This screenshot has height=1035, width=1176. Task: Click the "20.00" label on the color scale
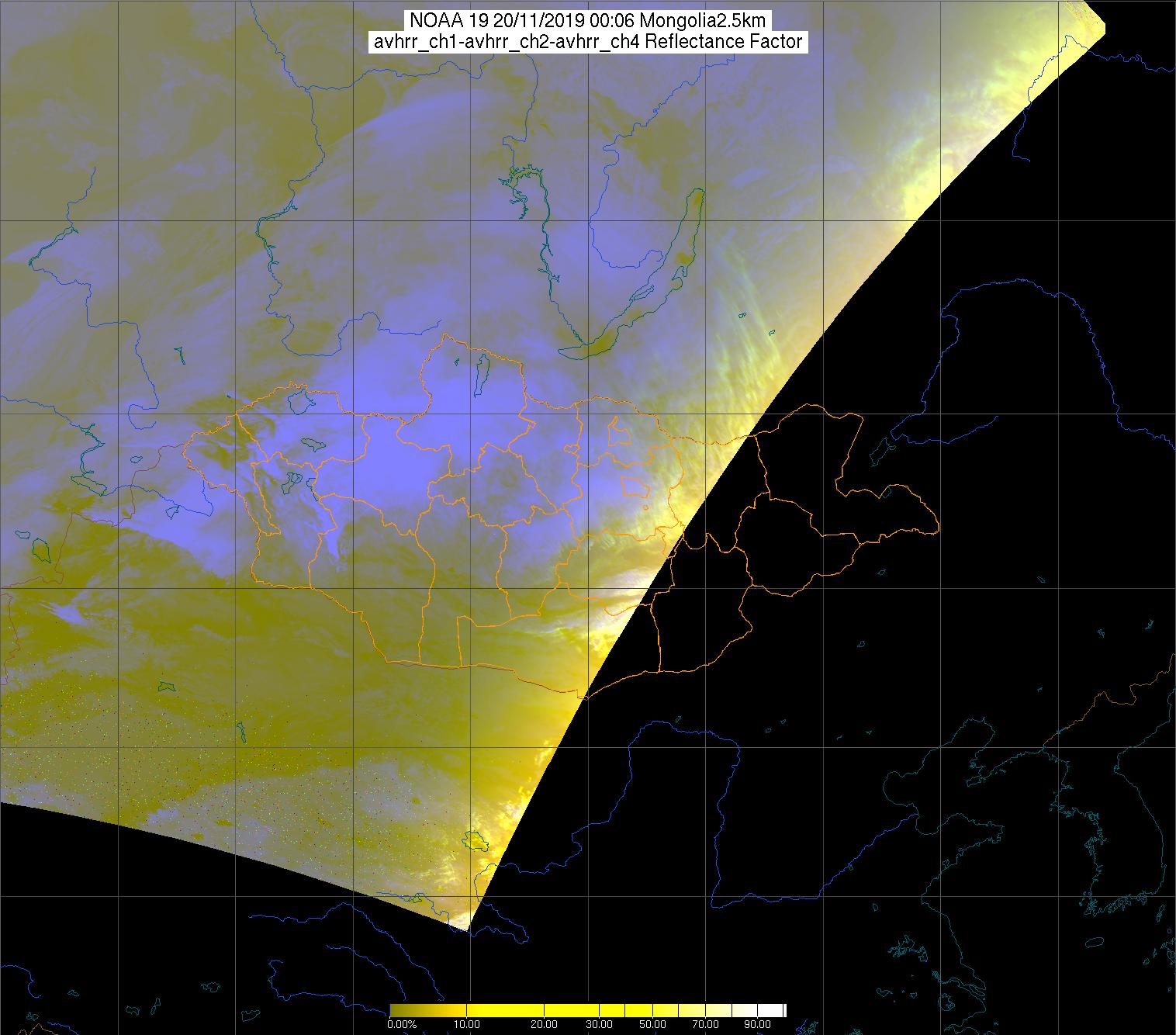[x=544, y=1024]
